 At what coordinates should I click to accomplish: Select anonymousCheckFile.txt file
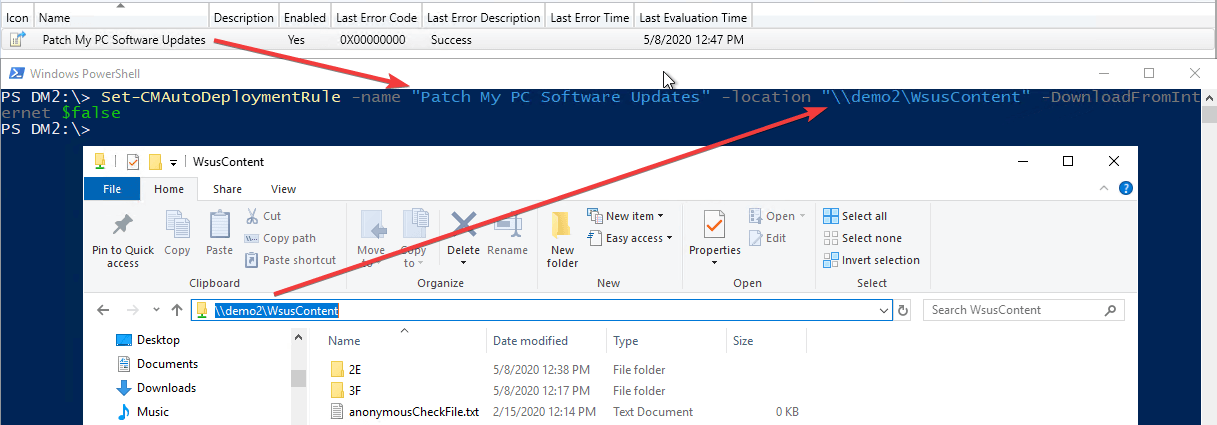tap(414, 412)
